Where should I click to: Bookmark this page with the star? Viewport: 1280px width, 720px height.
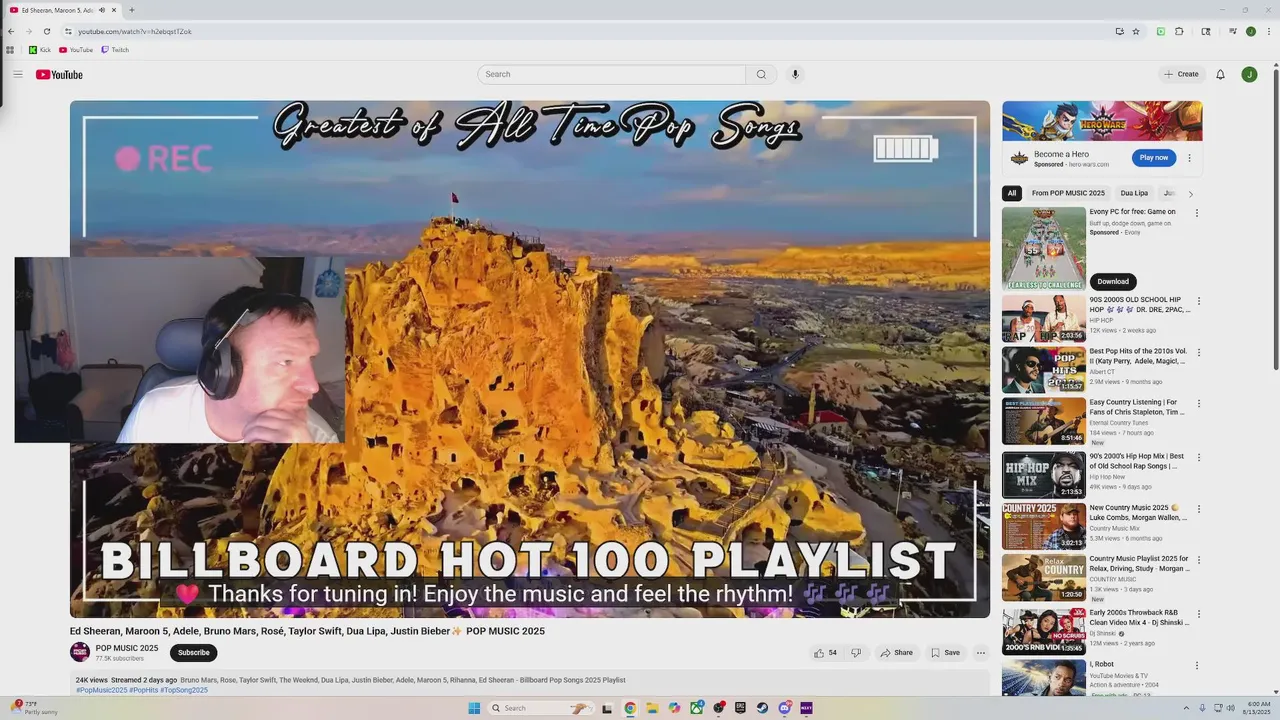(1136, 31)
